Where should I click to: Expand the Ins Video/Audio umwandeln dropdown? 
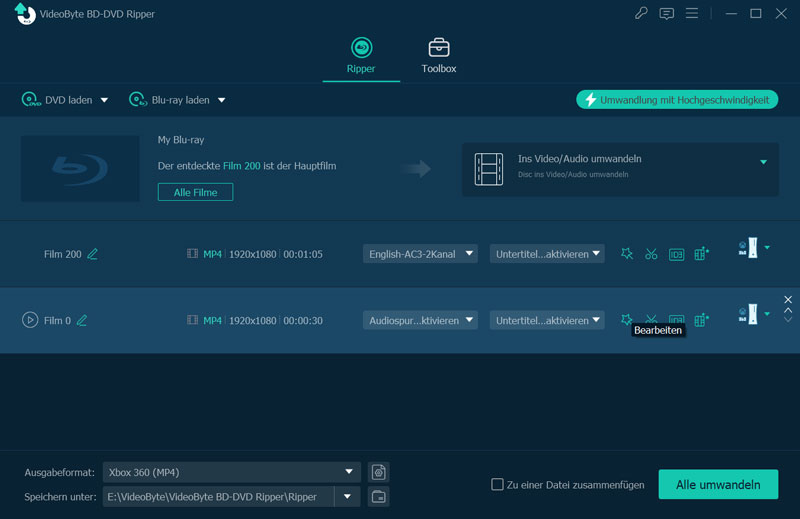tap(763, 162)
